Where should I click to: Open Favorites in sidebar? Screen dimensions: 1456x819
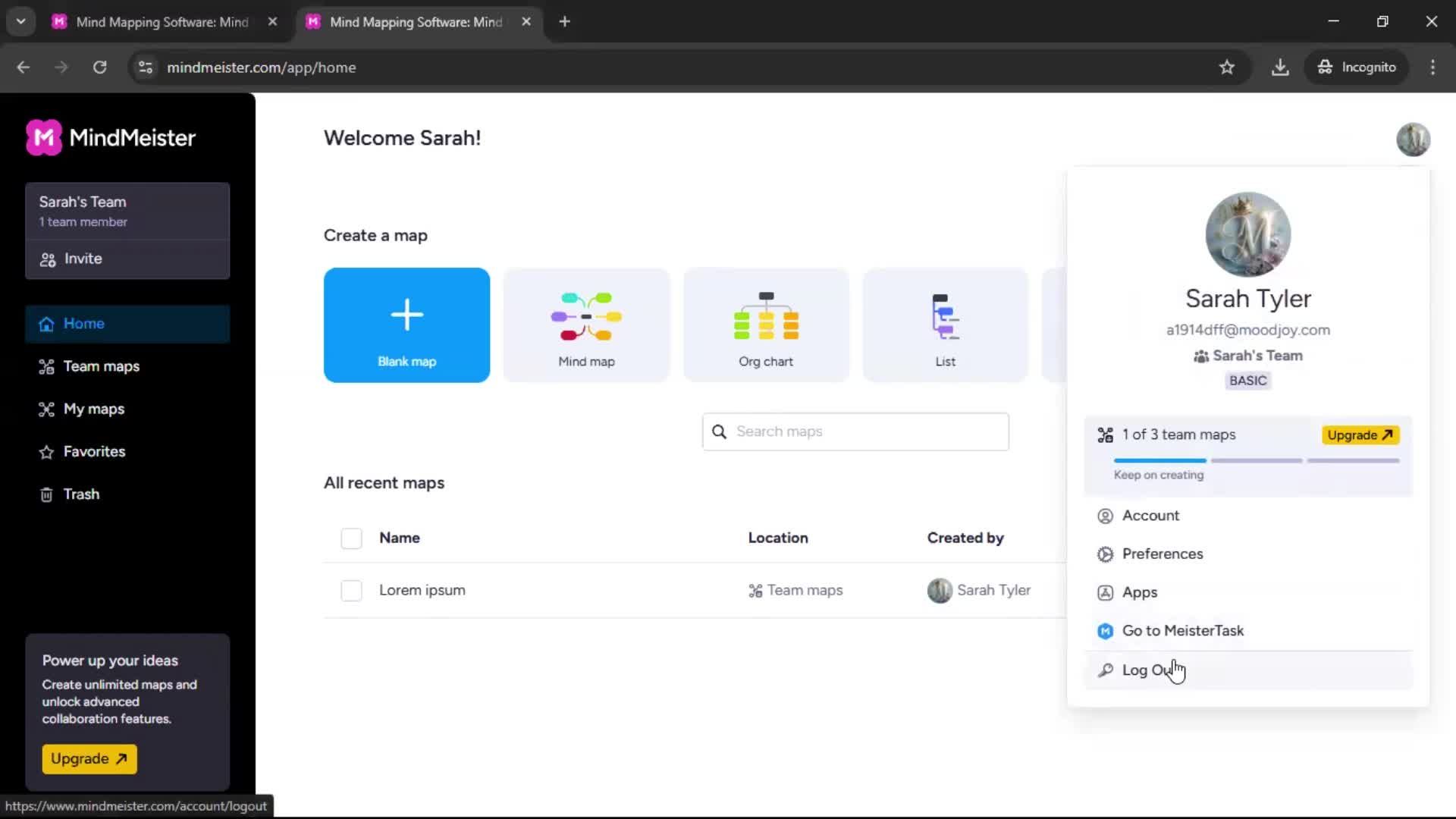point(127,452)
